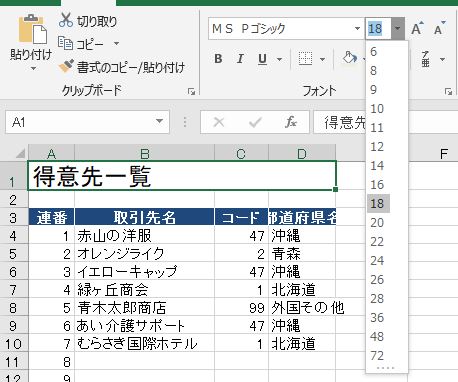Open the フォント dialog launcher
Screen dimensions: 458x382
pos(448,92)
